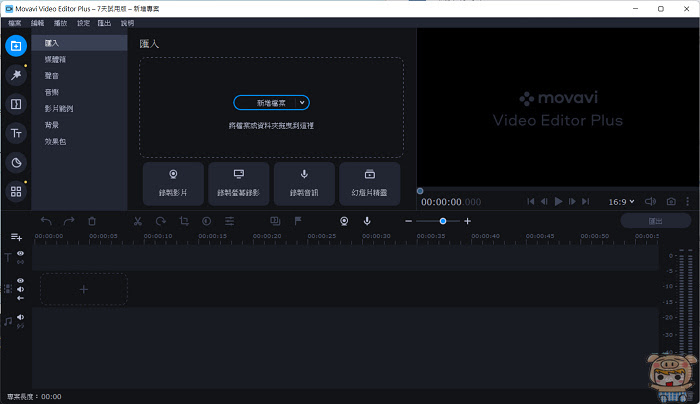
Task: Open the 匯出 (Export) menu in menu bar
Action: pyautogui.click(x=104, y=23)
